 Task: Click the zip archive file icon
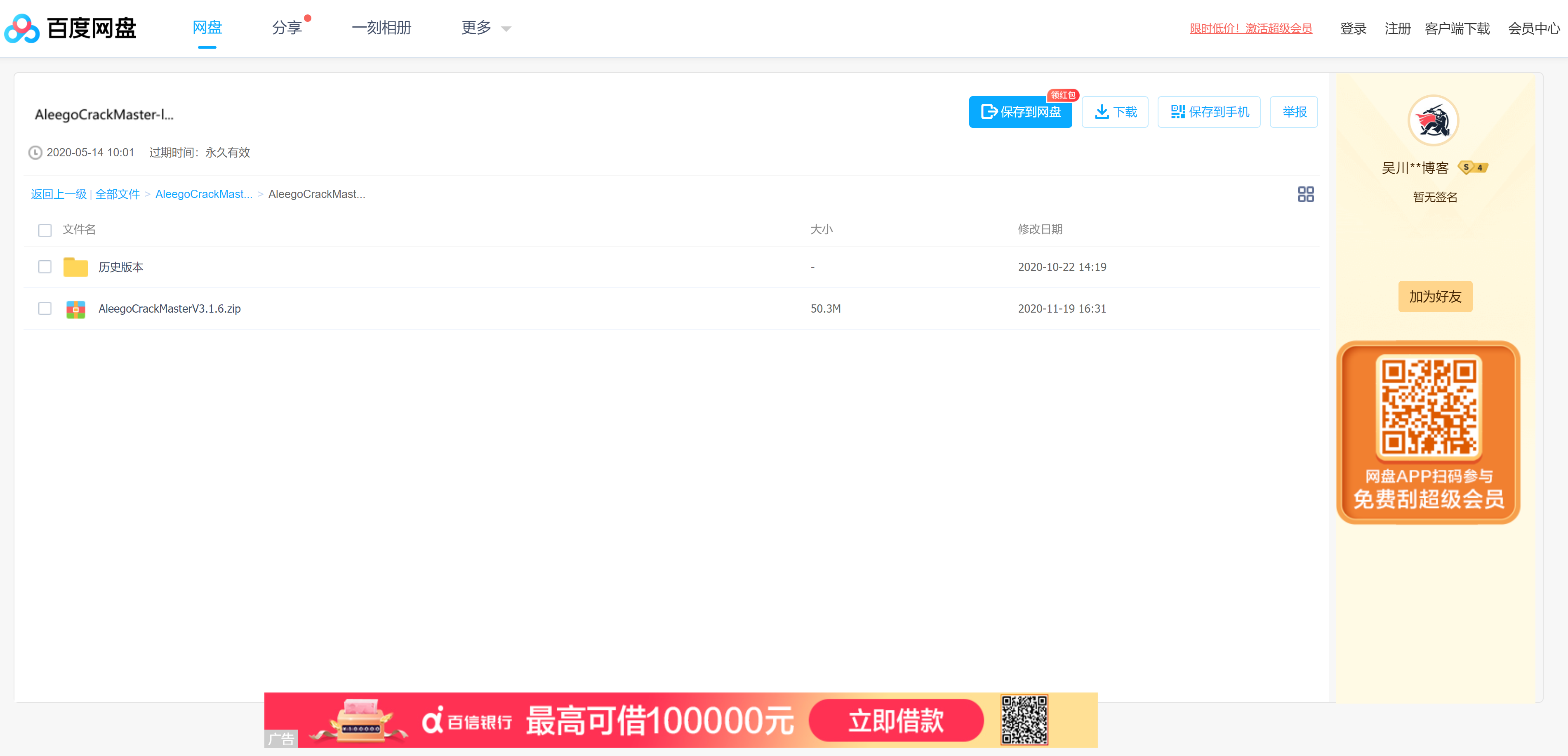click(75, 309)
